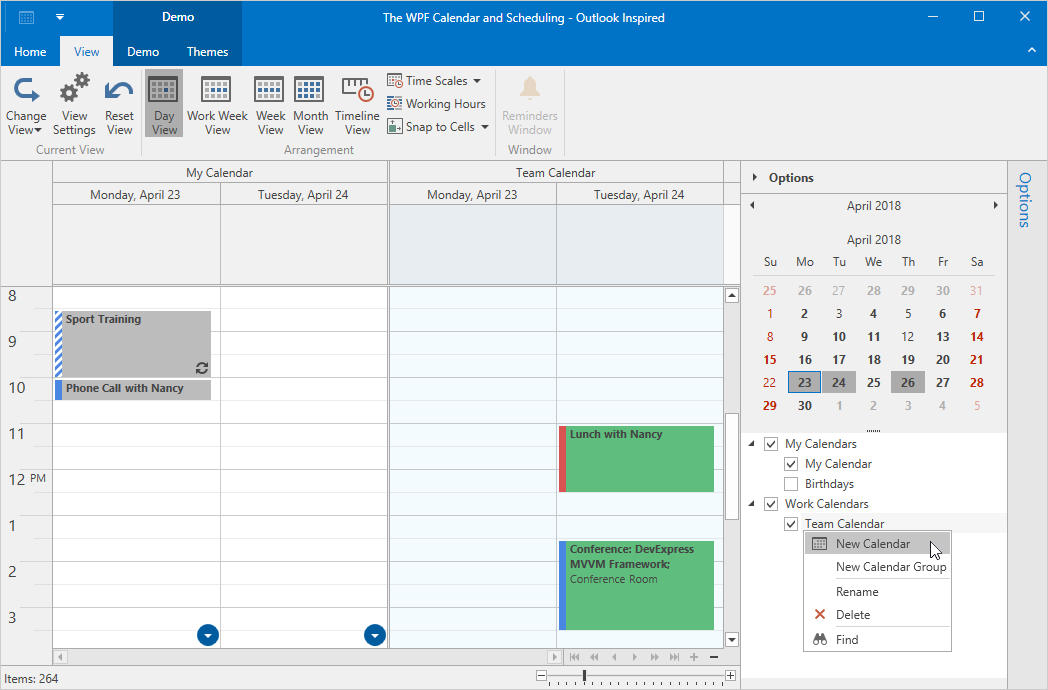Enable the Birthdays calendar checkbox
The height and width of the screenshot is (690, 1048).
click(x=791, y=484)
